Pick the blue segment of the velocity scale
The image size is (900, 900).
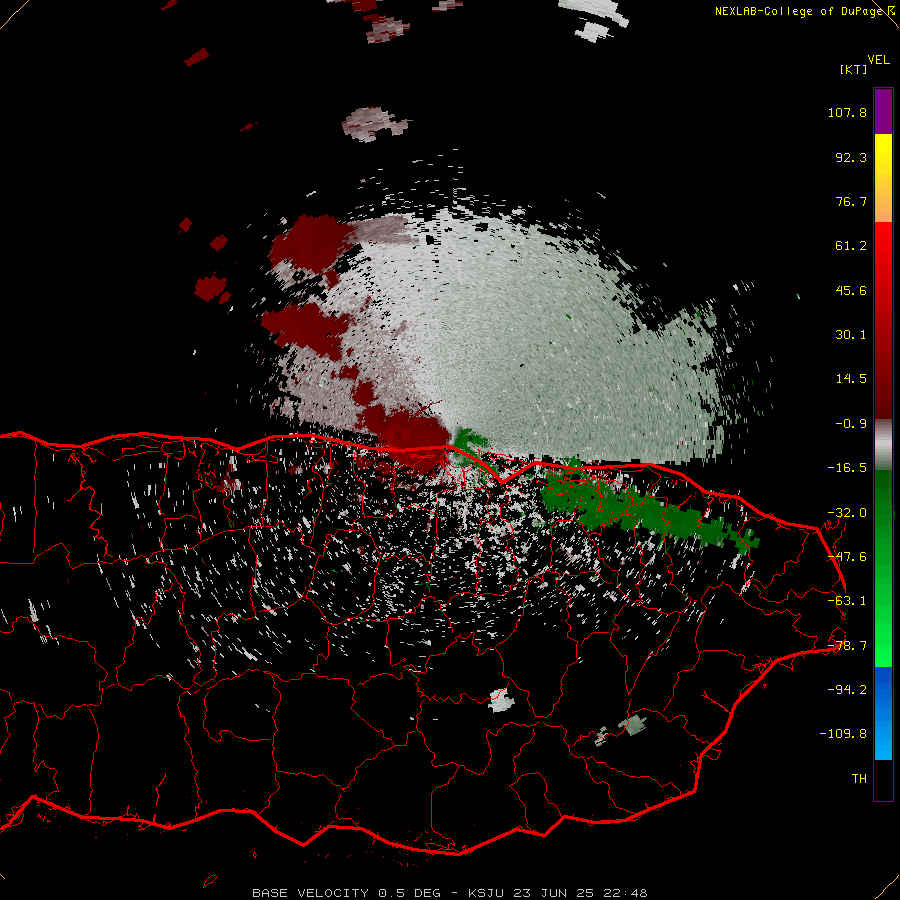(883, 713)
